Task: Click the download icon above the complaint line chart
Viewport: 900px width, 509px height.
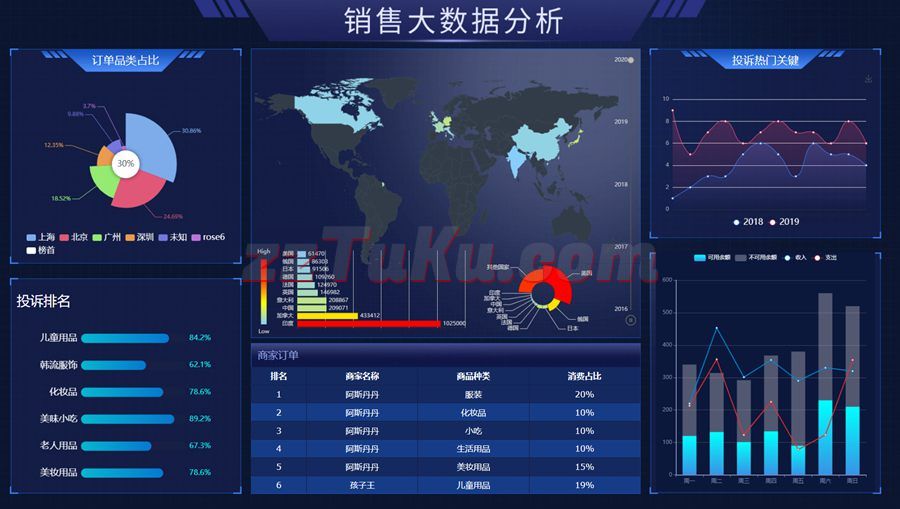Action: [x=868, y=79]
